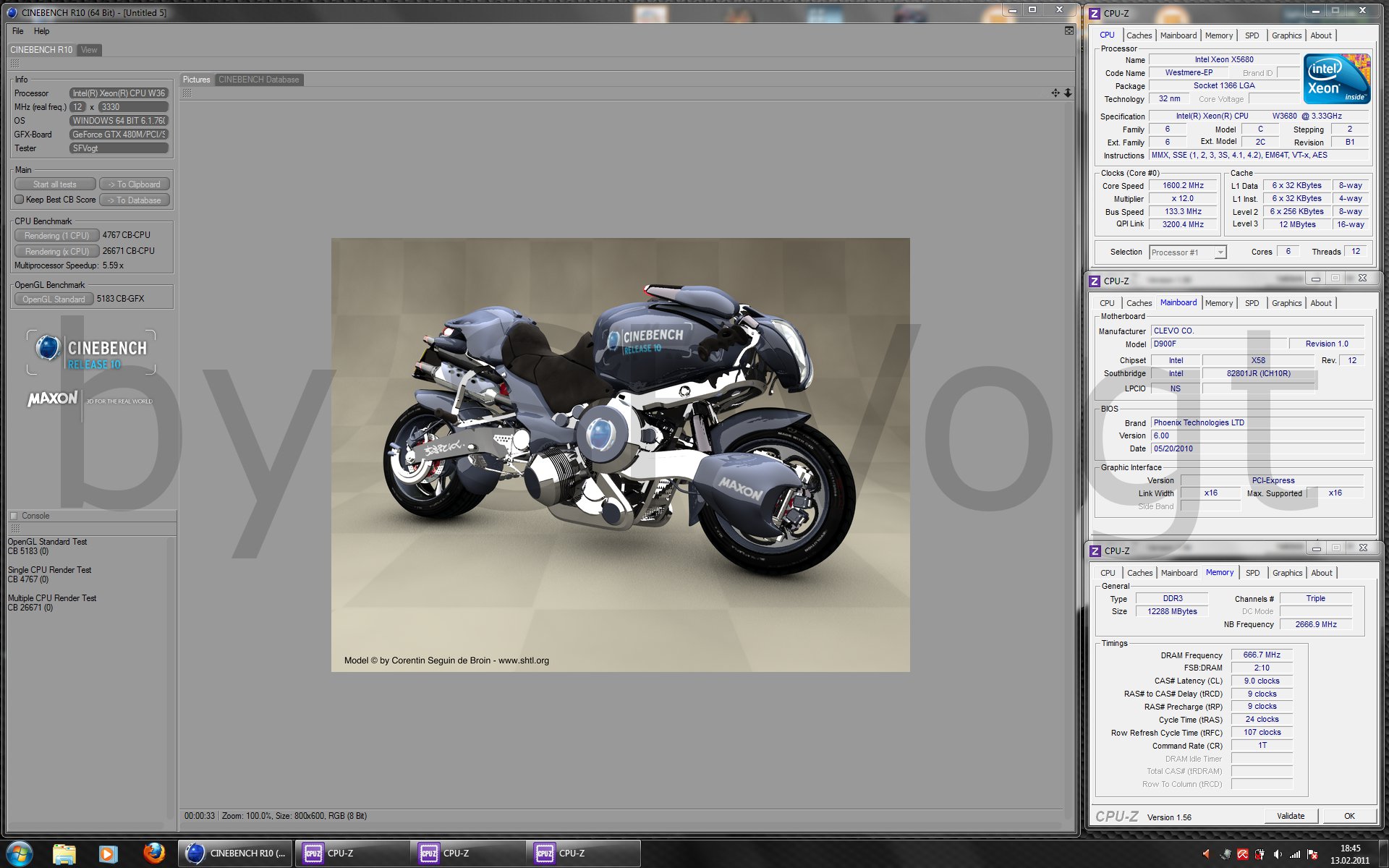Click the '12288 MBytes' memory size value

tap(1172, 612)
